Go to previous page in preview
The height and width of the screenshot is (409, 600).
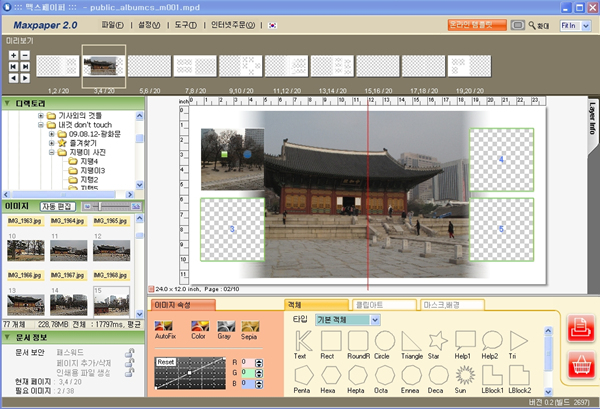13,78
